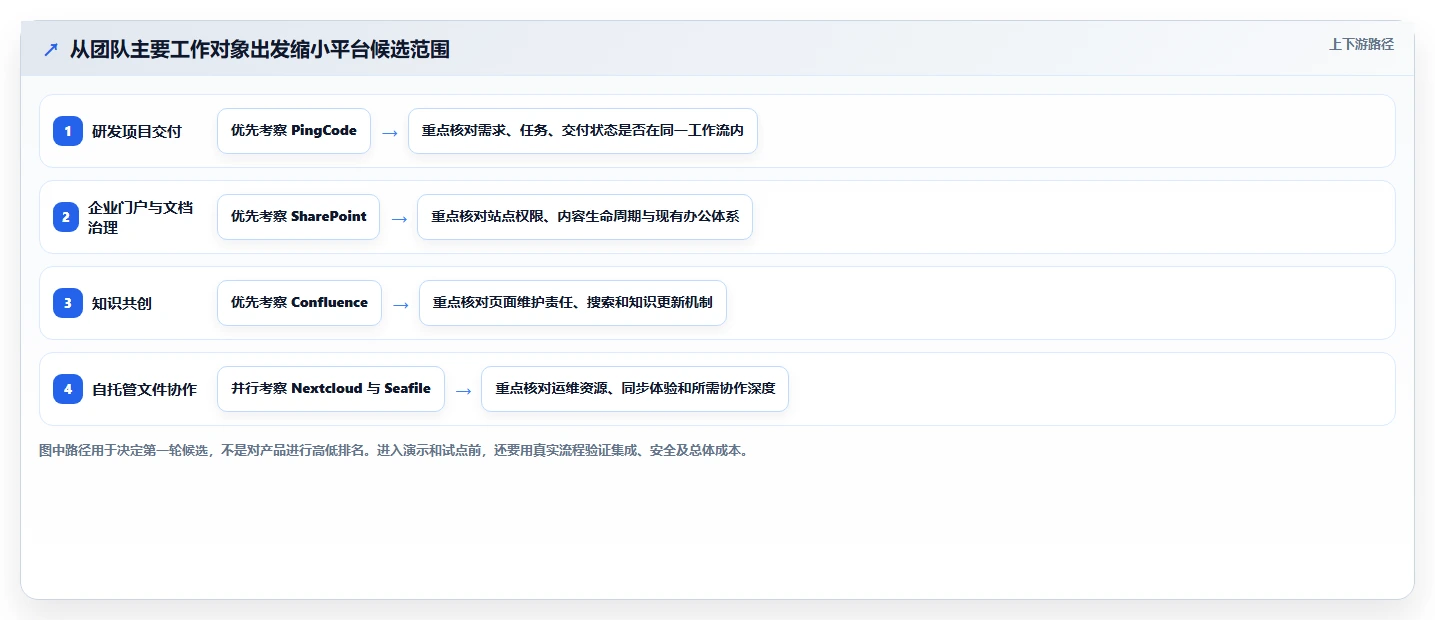
Task: Select the number 3 badge for 知识共创
Action: coord(68,303)
